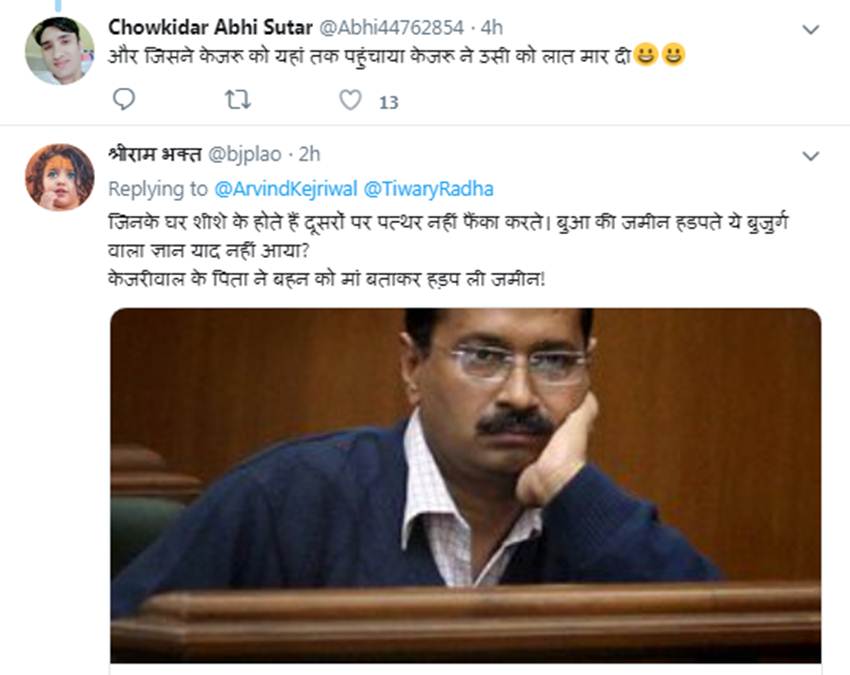Viewport: 850px width, 675px height.
Task: Click the like count showing 13
Action: tap(389, 101)
